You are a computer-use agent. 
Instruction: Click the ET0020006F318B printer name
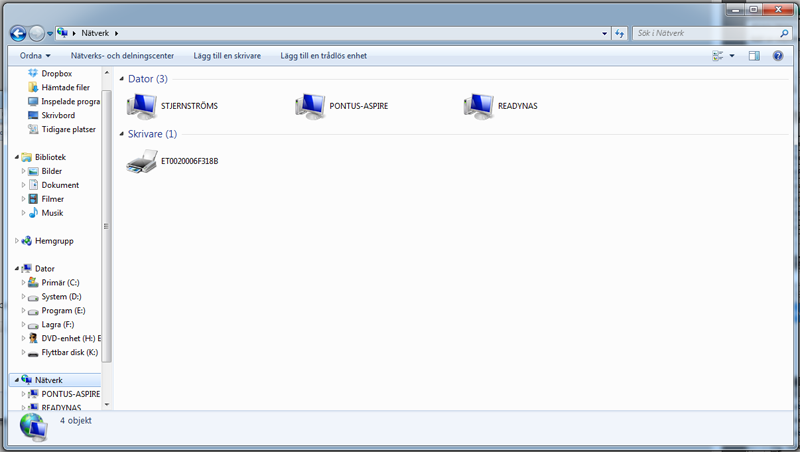click(189, 161)
